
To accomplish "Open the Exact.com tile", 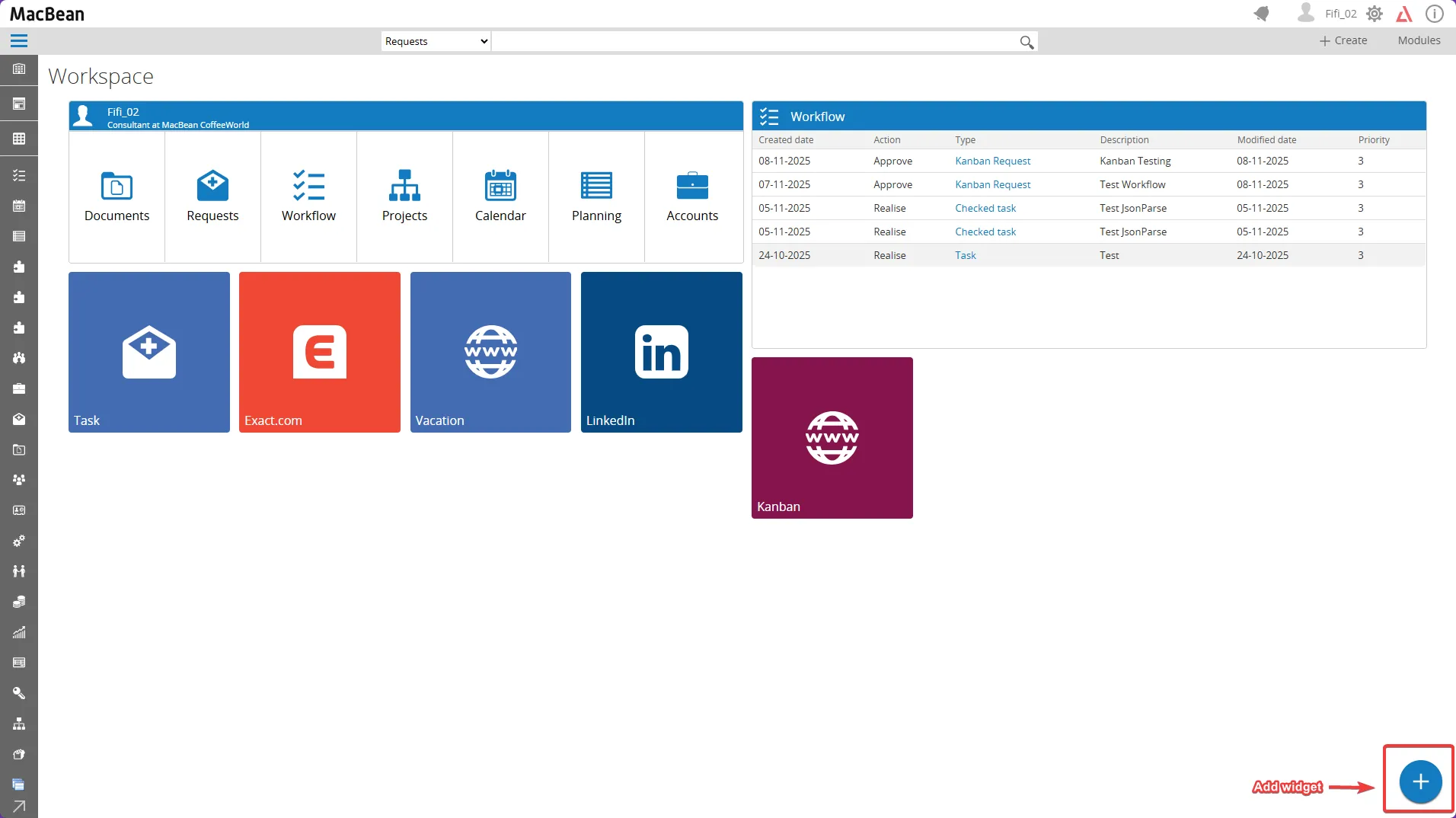I will tap(320, 352).
